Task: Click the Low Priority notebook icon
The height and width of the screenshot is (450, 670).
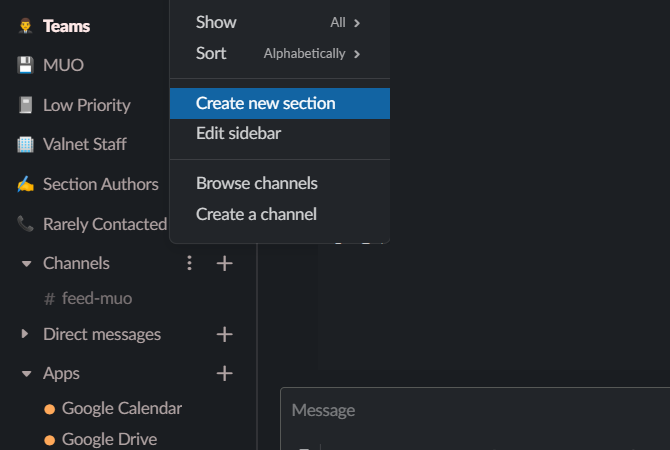Action: 25,105
